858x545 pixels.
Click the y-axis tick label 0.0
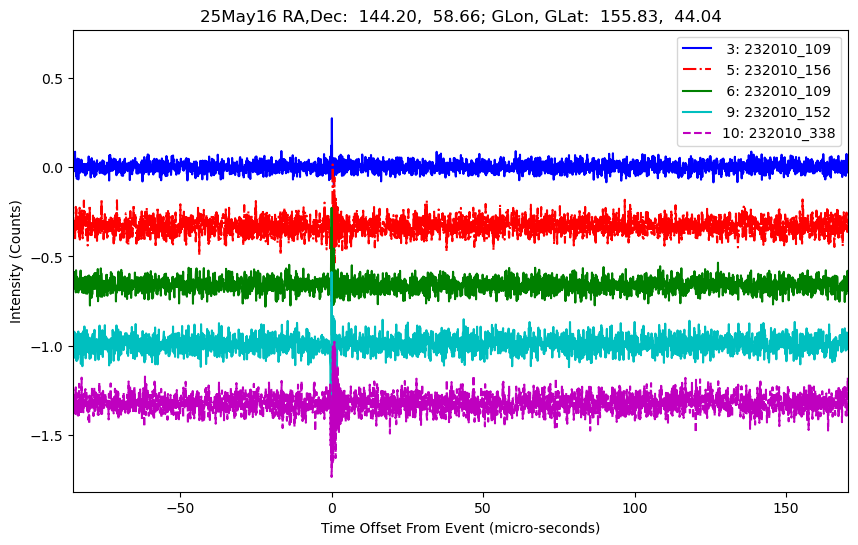pos(53,168)
